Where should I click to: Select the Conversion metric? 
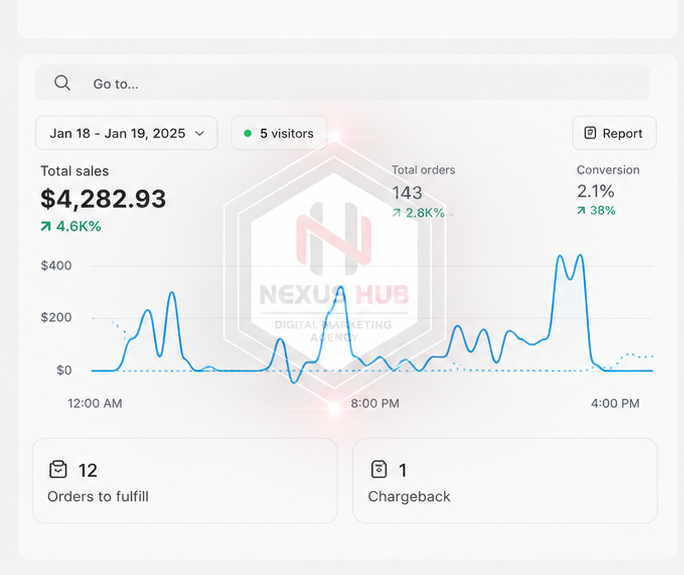(608, 170)
